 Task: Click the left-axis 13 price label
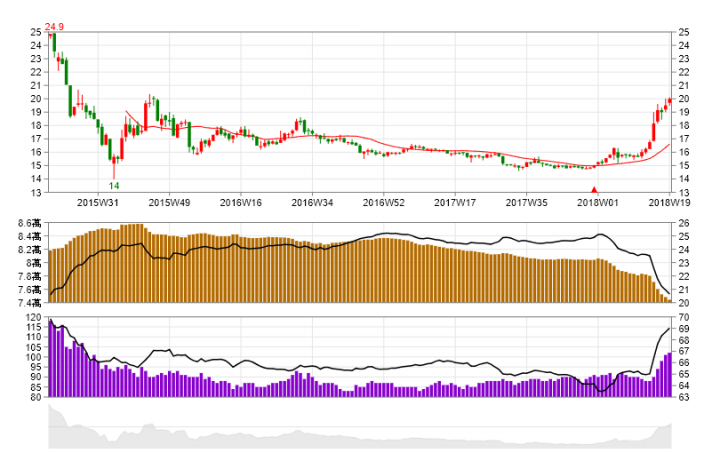[36, 193]
